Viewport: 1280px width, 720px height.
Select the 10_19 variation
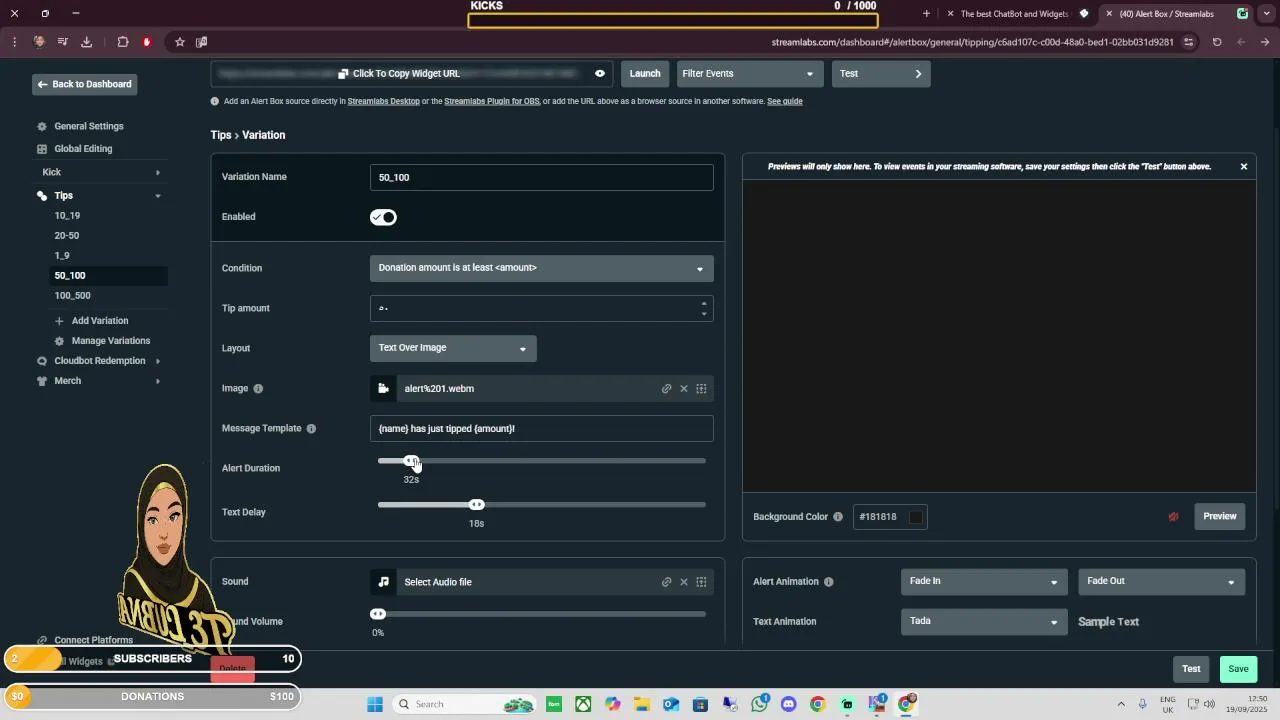67,216
